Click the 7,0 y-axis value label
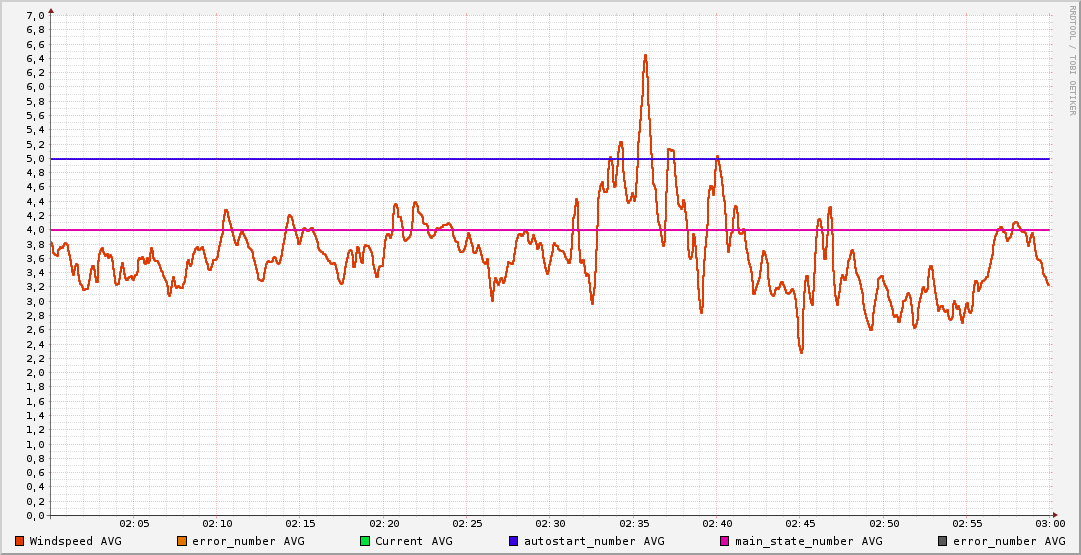The width and height of the screenshot is (1081, 555). [34, 15]
